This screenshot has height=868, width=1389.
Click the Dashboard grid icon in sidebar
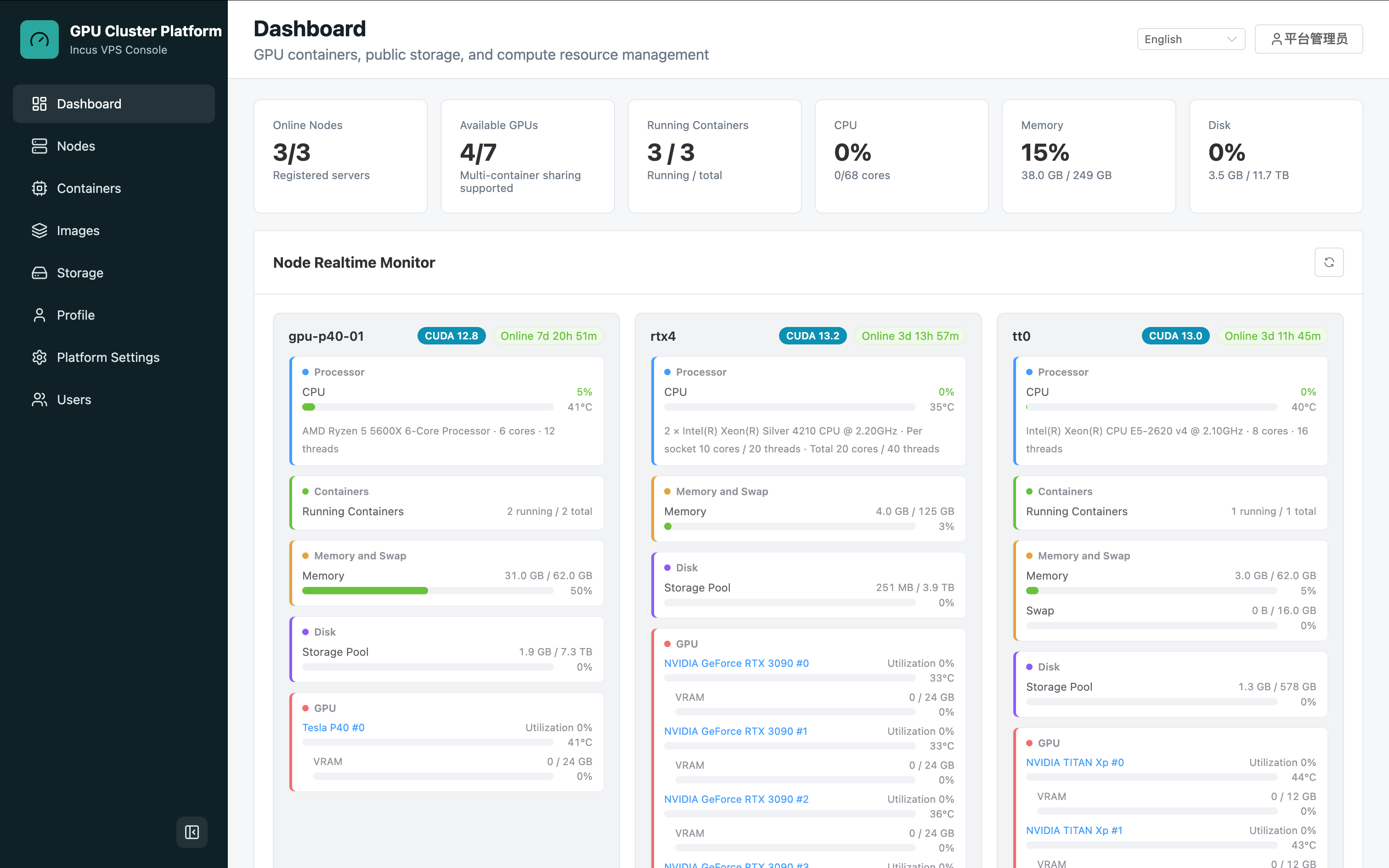[39, 104]
